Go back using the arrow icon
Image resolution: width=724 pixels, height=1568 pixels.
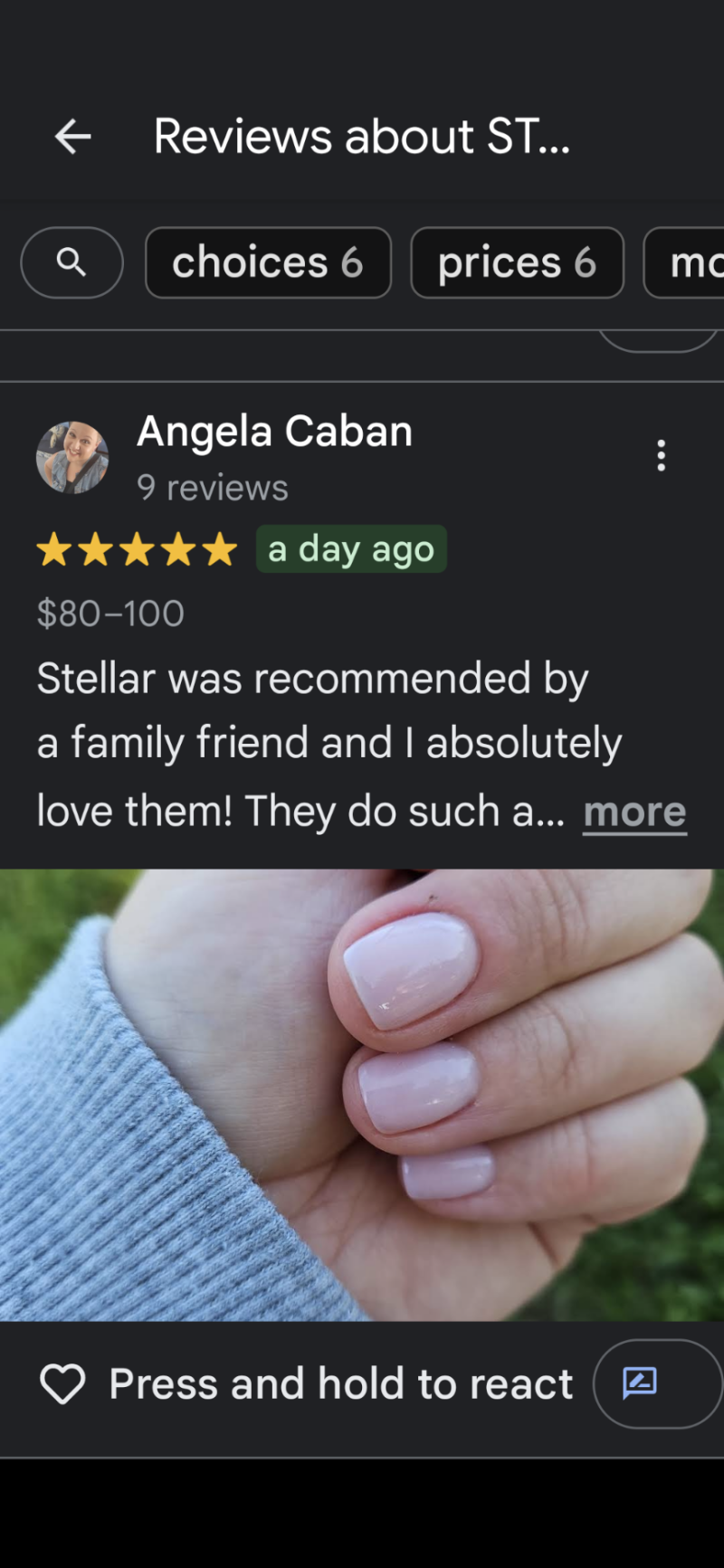point(73,137)
